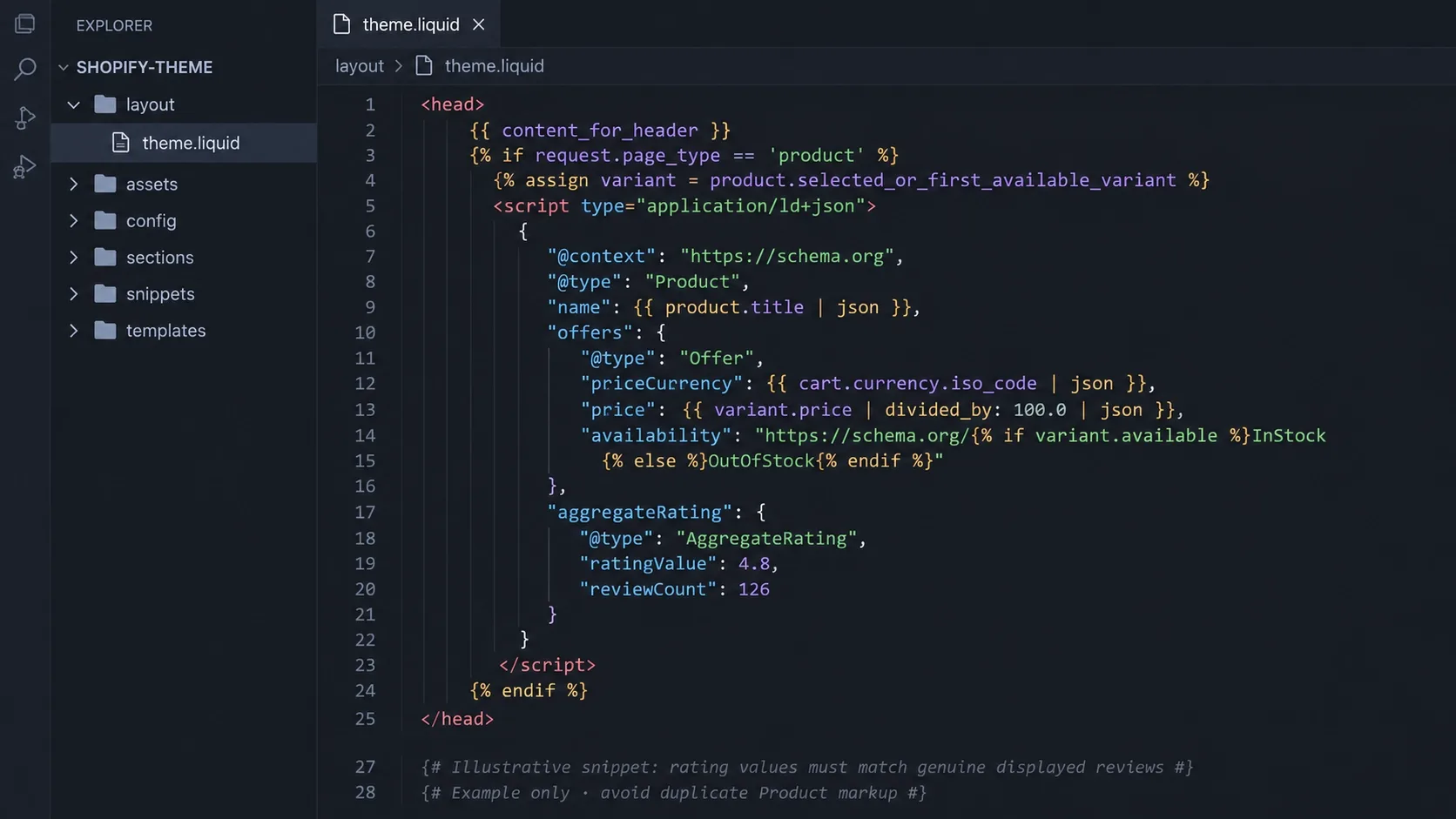This screenshot has width=1456, height=819.
Task: Click the EXPLORER panel title
Action: (x=114, y=25)
